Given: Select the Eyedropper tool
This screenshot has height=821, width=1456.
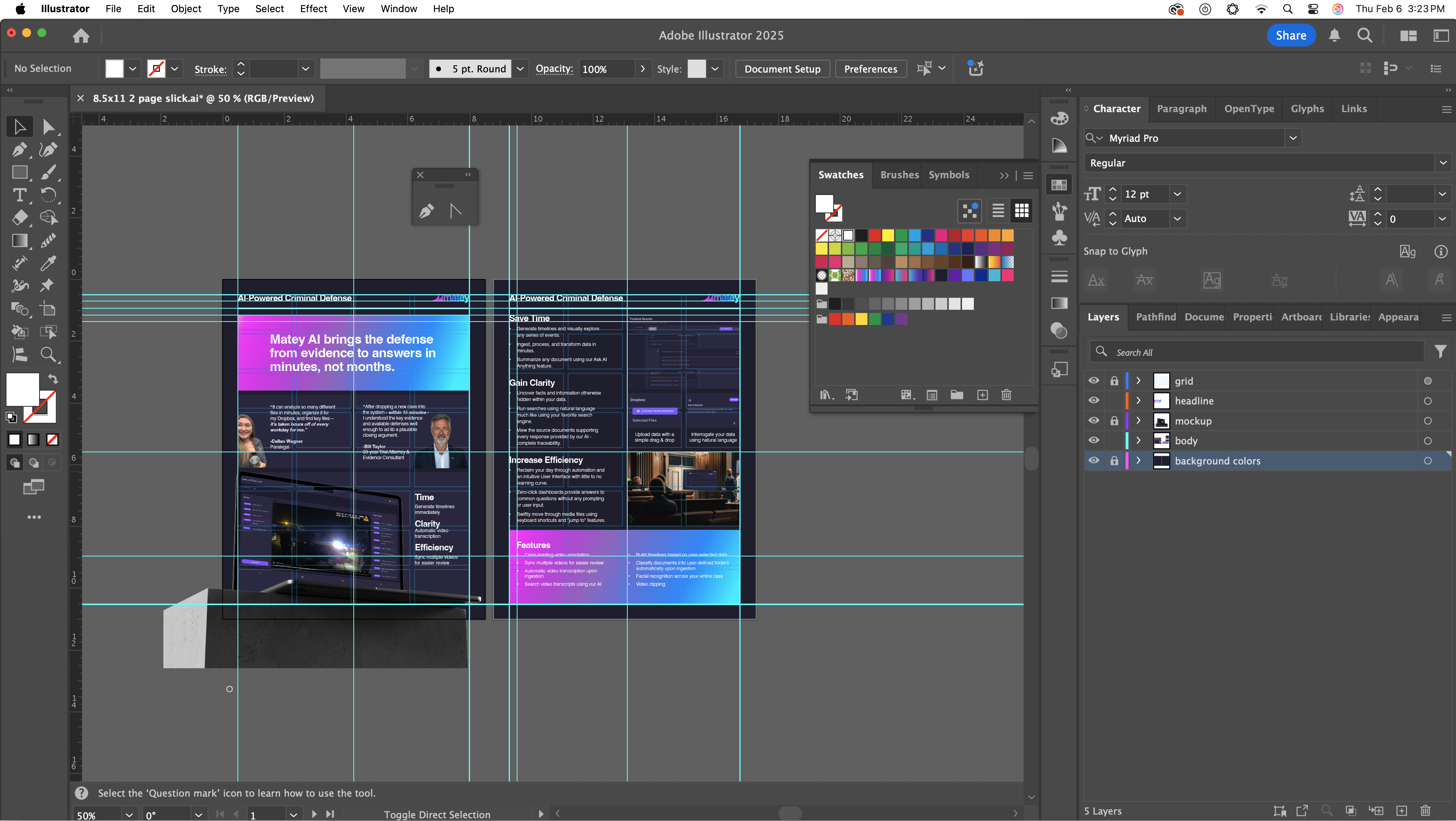Looking at the screenshot, I should pyautogui.click(x=48, y=263).
